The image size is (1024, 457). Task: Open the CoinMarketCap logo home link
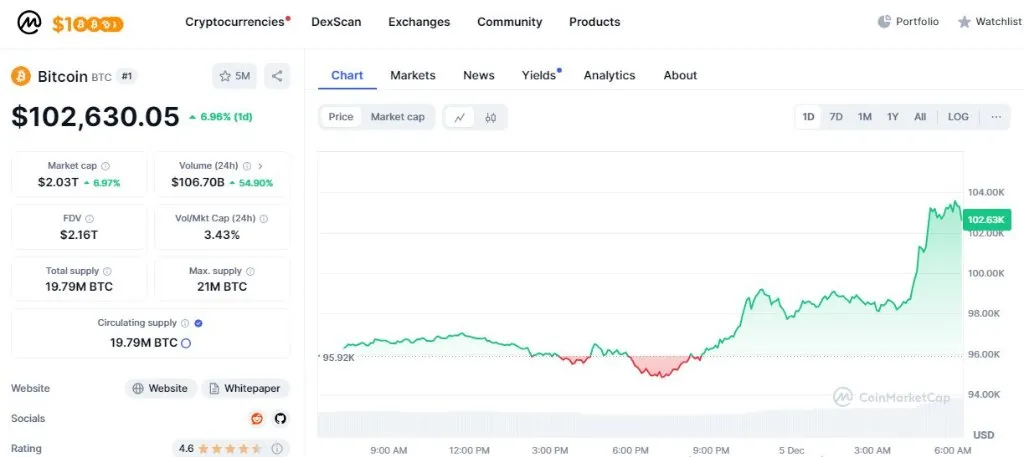pos(29,23)
